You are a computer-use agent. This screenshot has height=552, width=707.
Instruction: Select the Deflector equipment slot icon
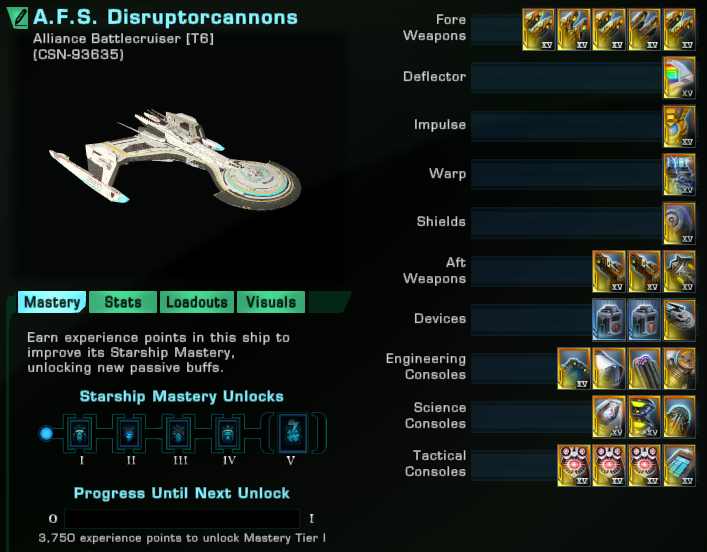pos(679,77)
